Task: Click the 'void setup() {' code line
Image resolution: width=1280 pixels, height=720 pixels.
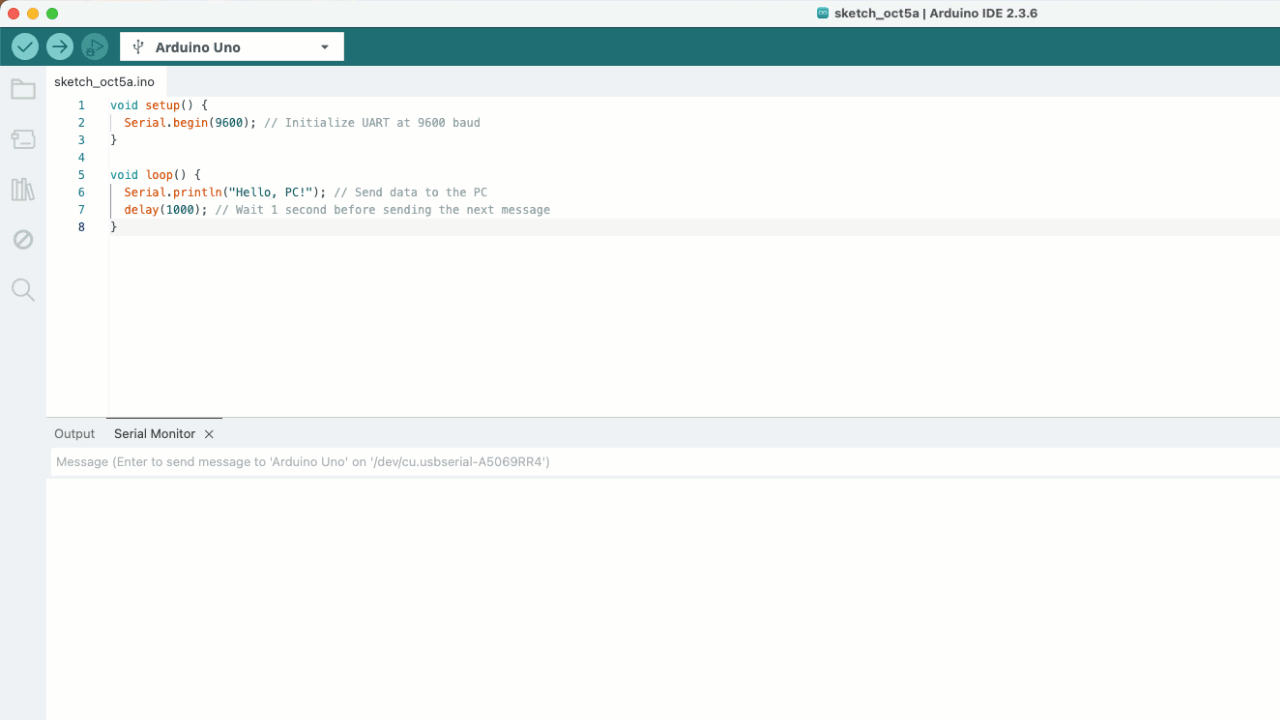Action: click(x=159, y=105)
